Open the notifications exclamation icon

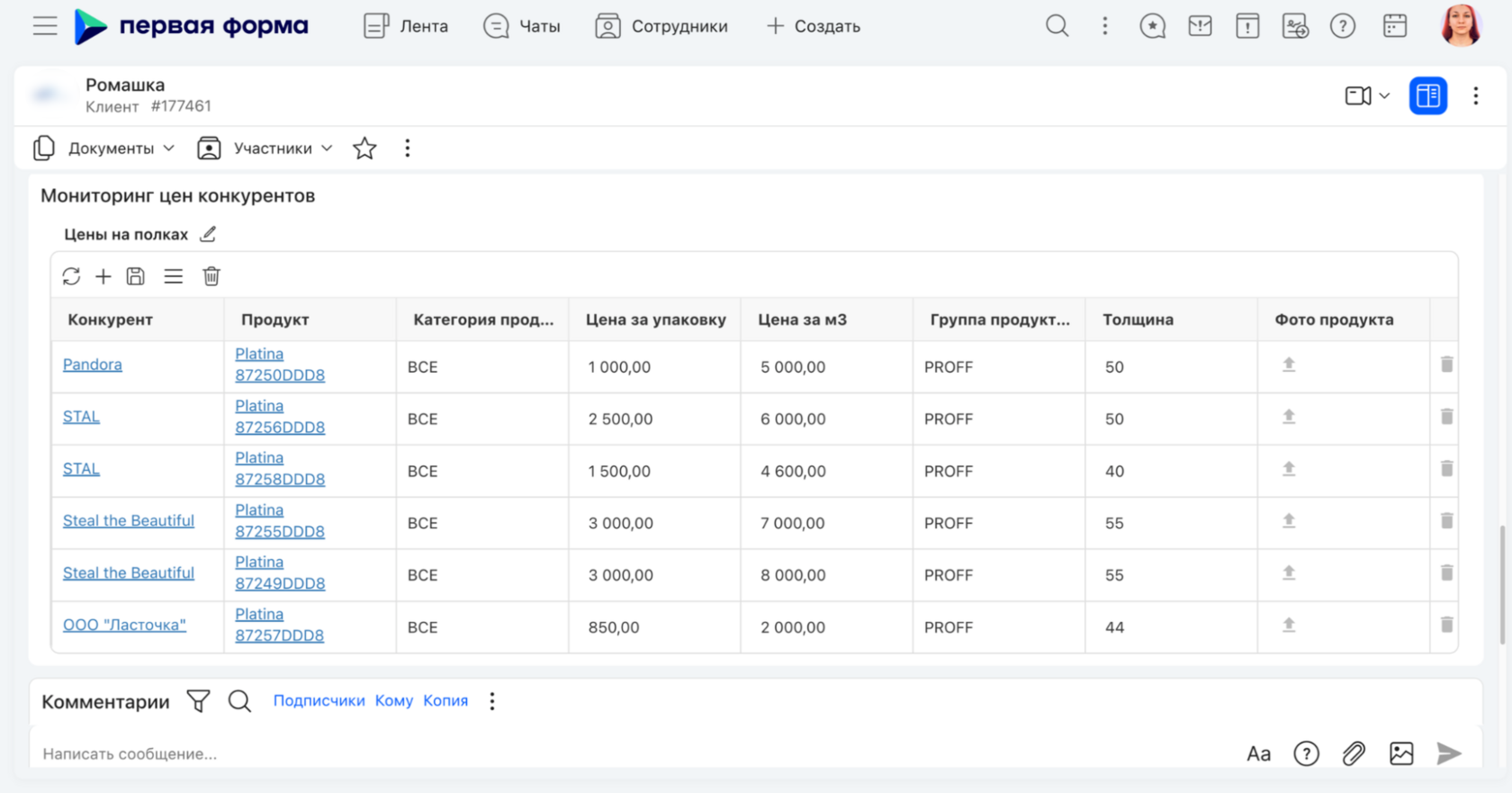(x=1247, y=26)
